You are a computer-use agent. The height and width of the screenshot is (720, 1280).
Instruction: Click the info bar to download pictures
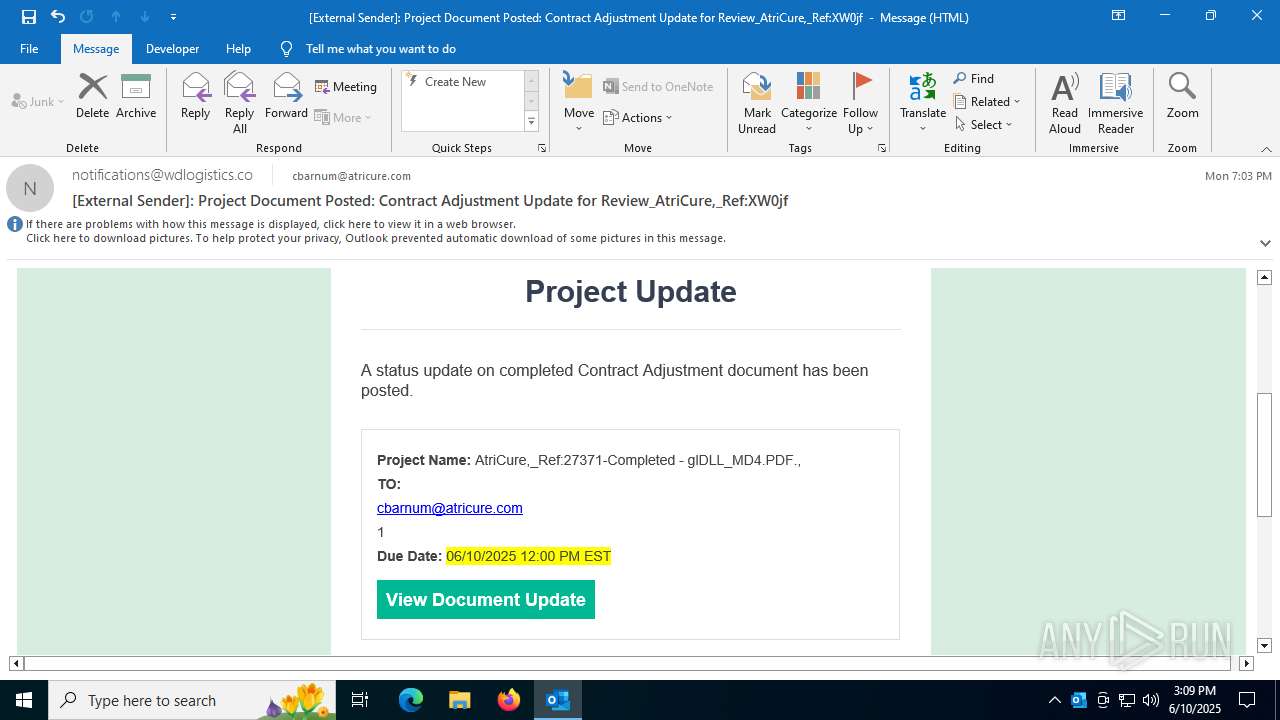(376, 239)
